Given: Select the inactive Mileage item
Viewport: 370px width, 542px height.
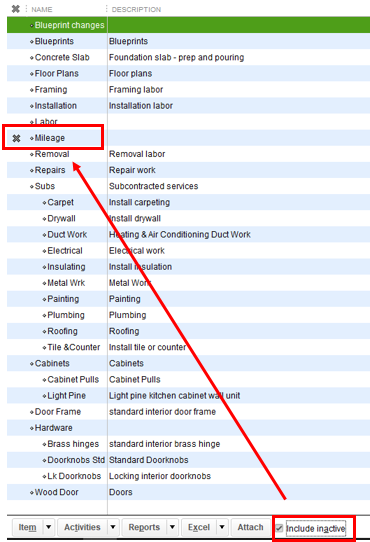Looking at the screenshot, I should click(x=50, y=138).
